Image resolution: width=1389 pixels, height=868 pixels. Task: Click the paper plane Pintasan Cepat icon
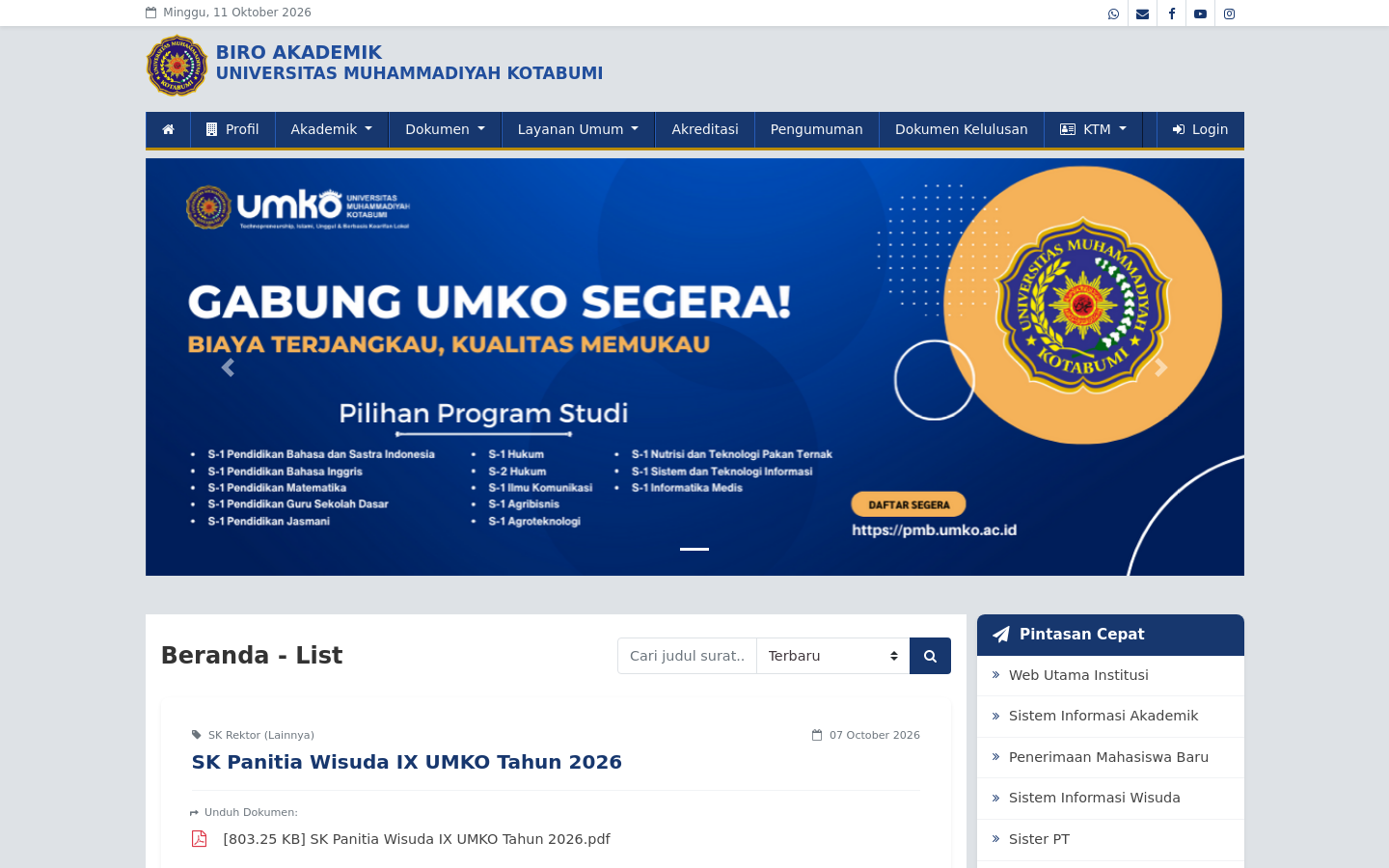click(1001, 635)
